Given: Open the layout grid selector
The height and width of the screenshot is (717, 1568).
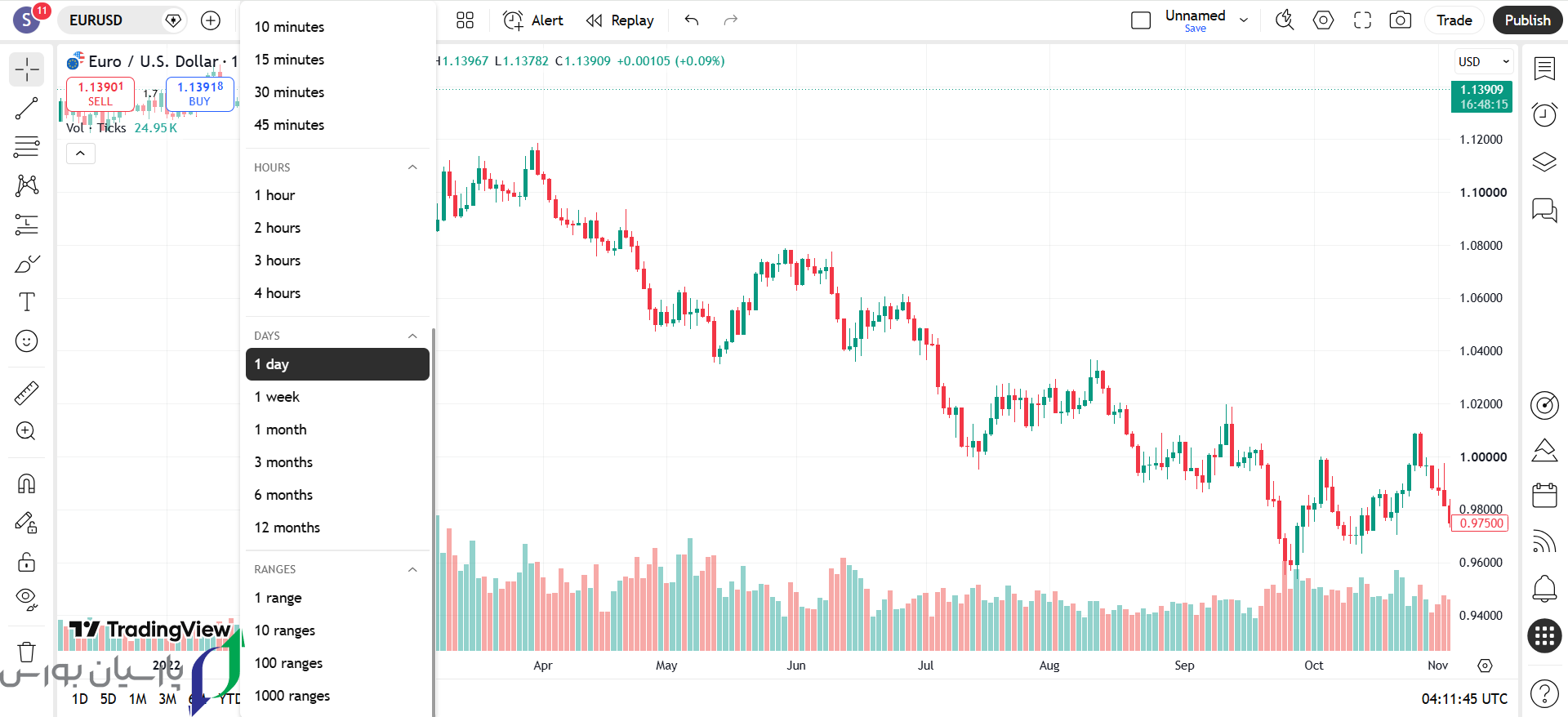Looking at the screenshot, I should pos(465,20).
